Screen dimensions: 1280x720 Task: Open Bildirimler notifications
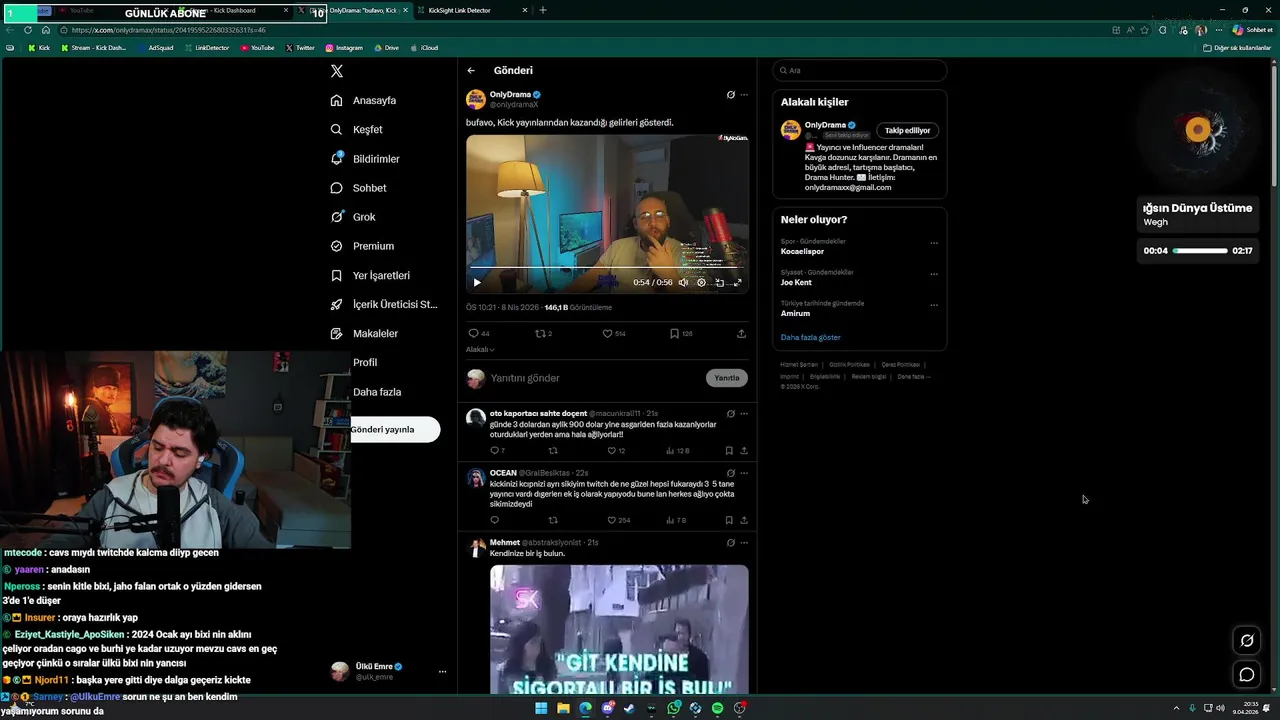(x=365, y=159)
